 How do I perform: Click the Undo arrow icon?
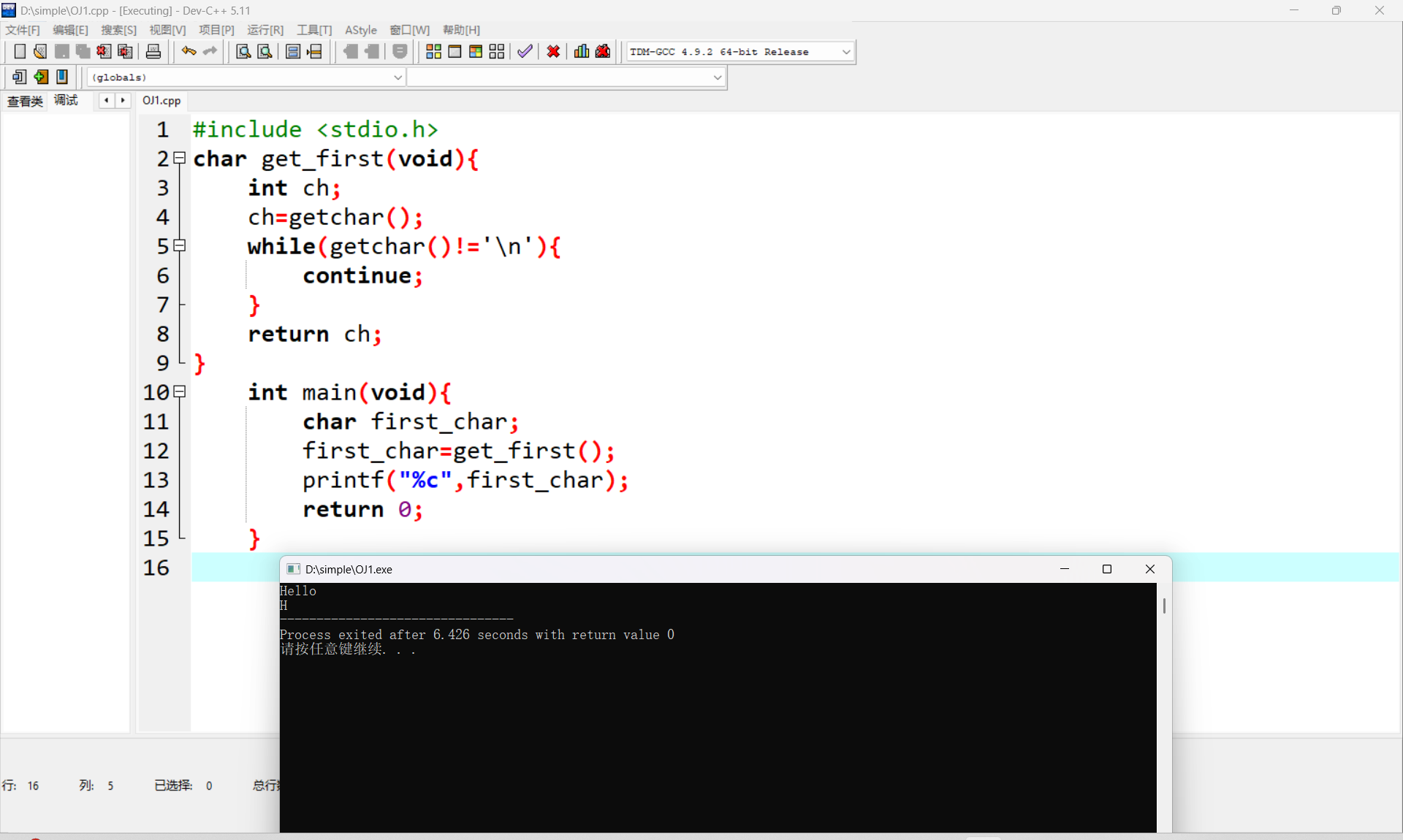pos(189,51)
